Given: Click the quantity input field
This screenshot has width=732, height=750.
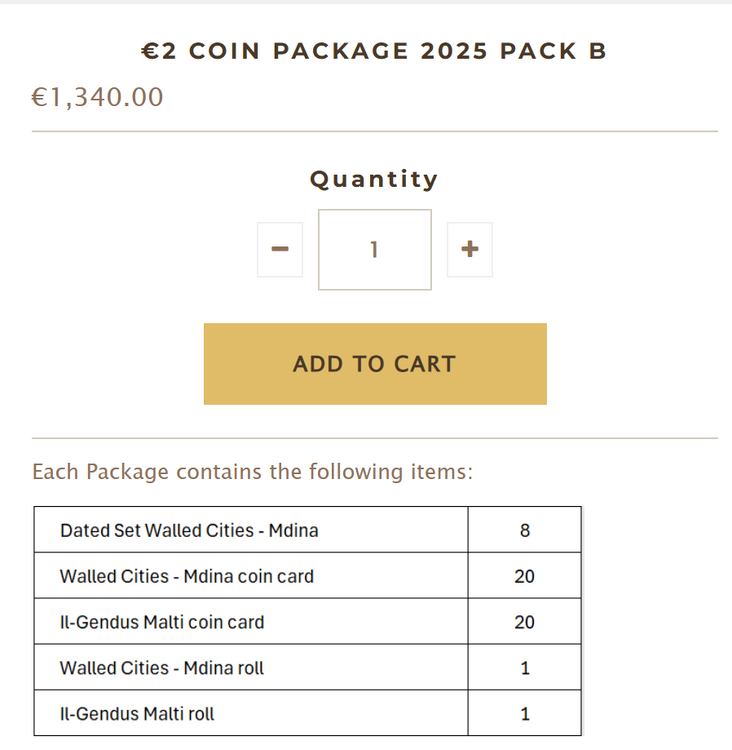Looking at the screenshot, I should [375, 249].
